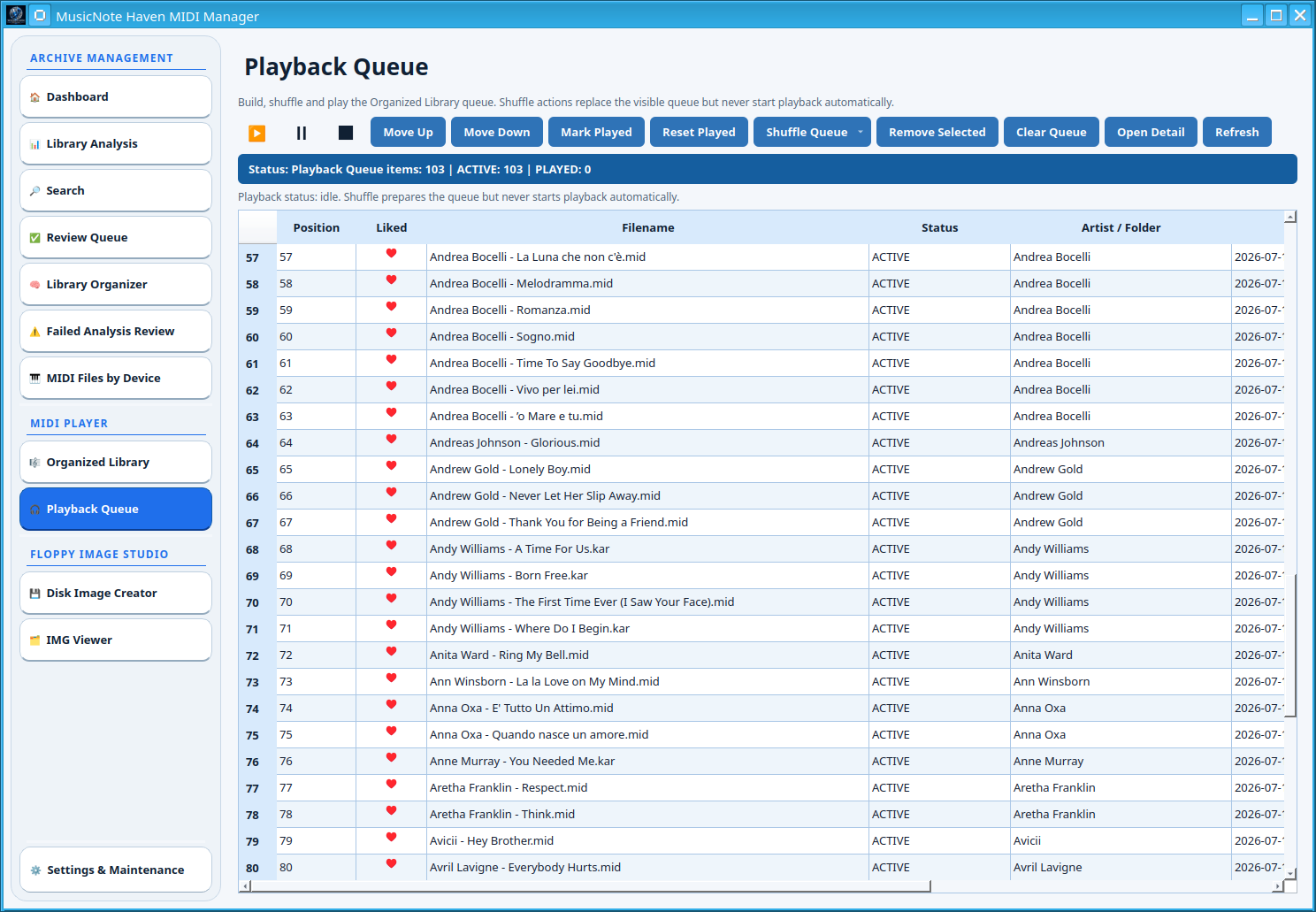
Task: Pause playback using the pause icon
Action: [302, 133]
